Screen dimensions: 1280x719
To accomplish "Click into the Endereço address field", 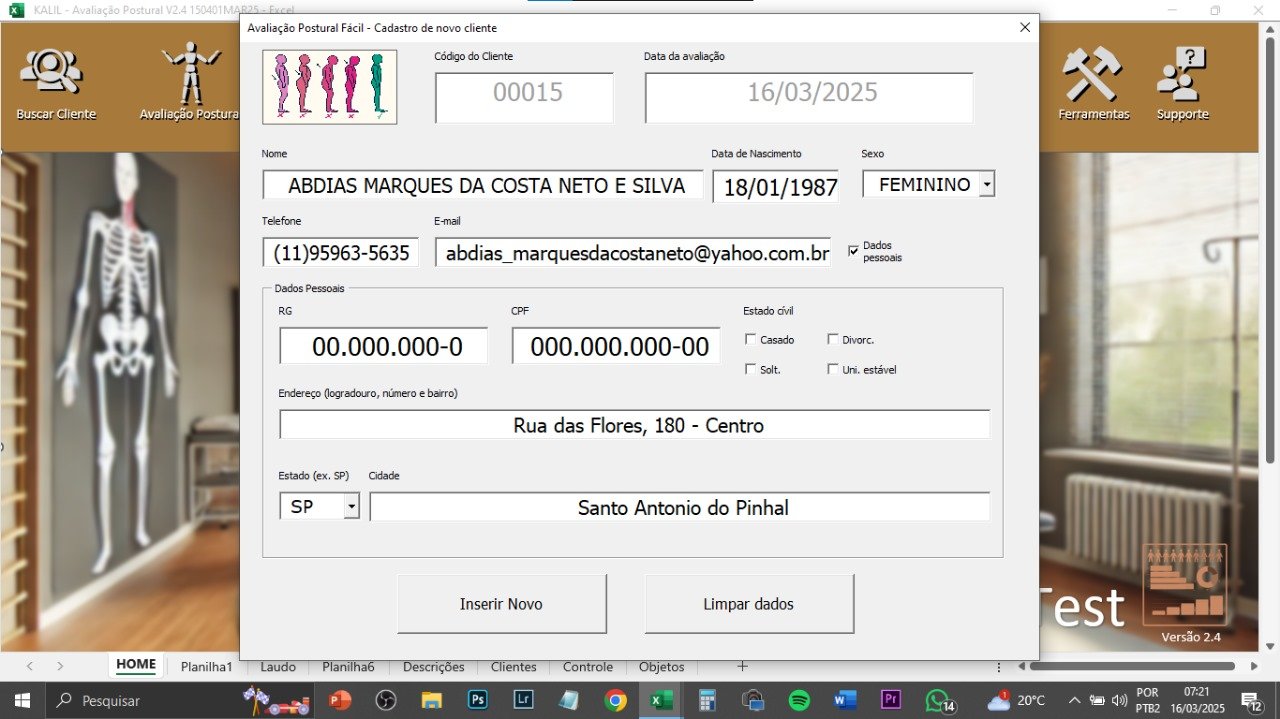I will coord(634,425).
